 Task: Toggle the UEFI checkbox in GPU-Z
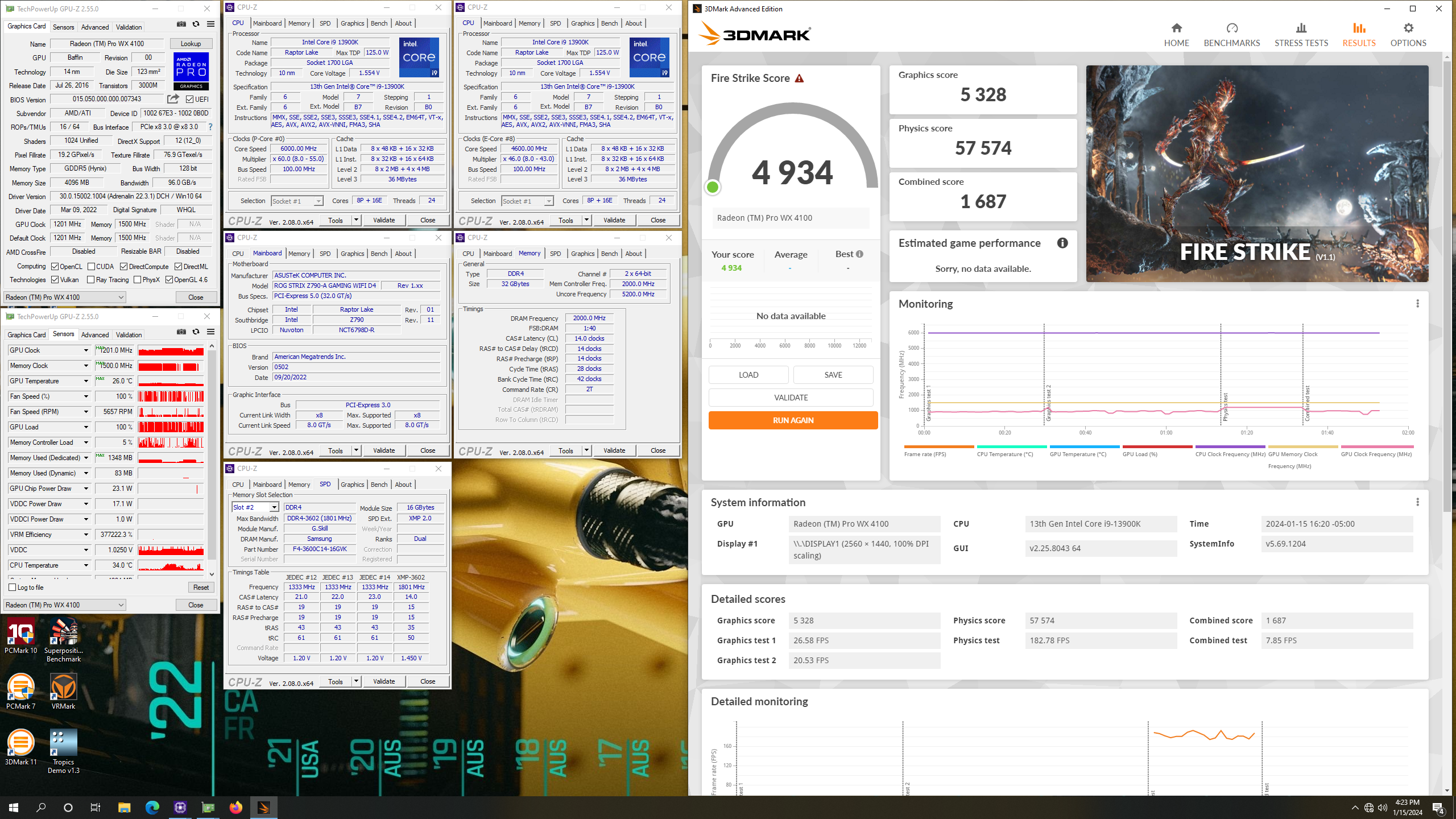[190, 100]
